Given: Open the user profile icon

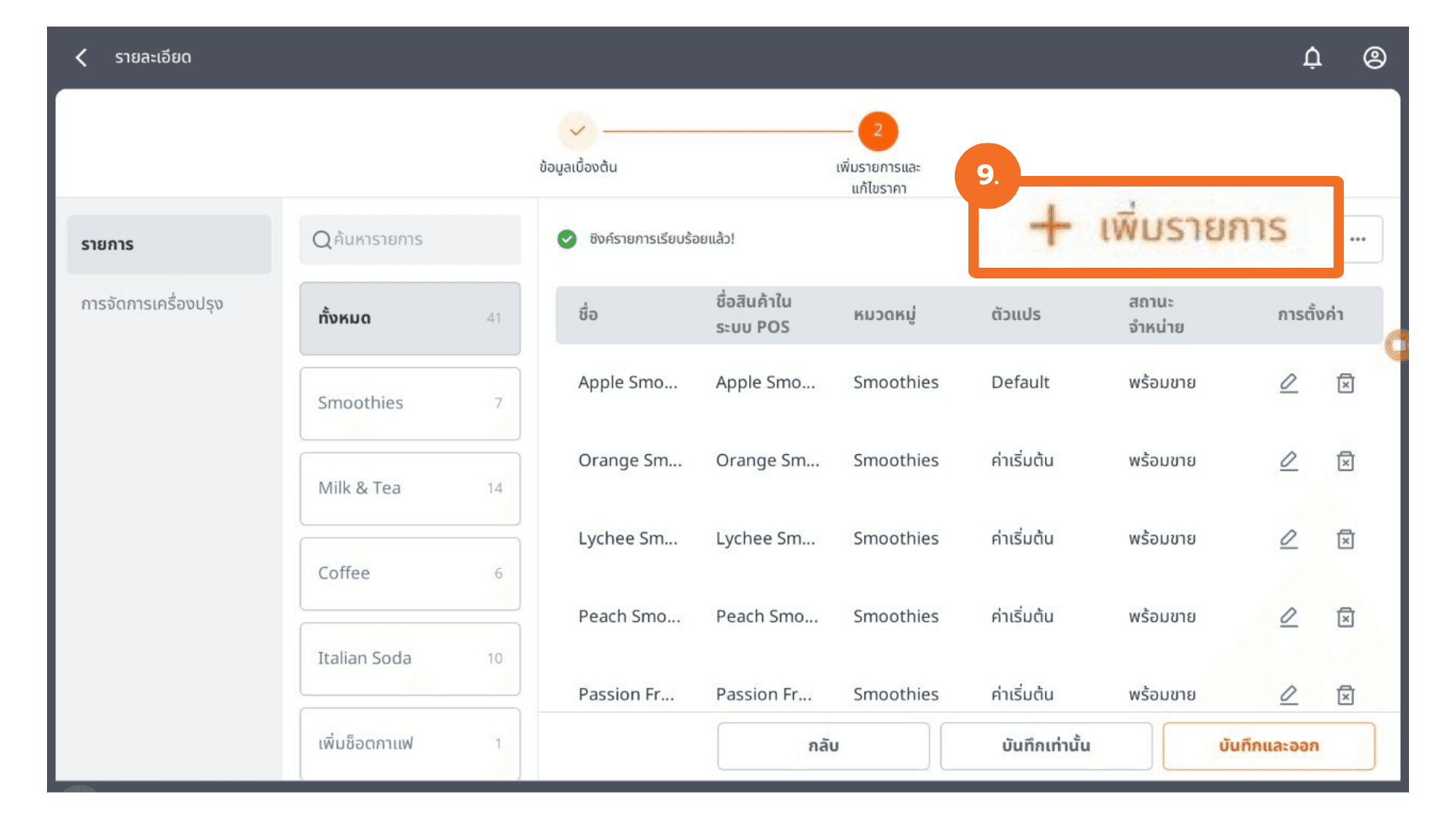Looking at the screenshot, I should [x=1374, y=58].
